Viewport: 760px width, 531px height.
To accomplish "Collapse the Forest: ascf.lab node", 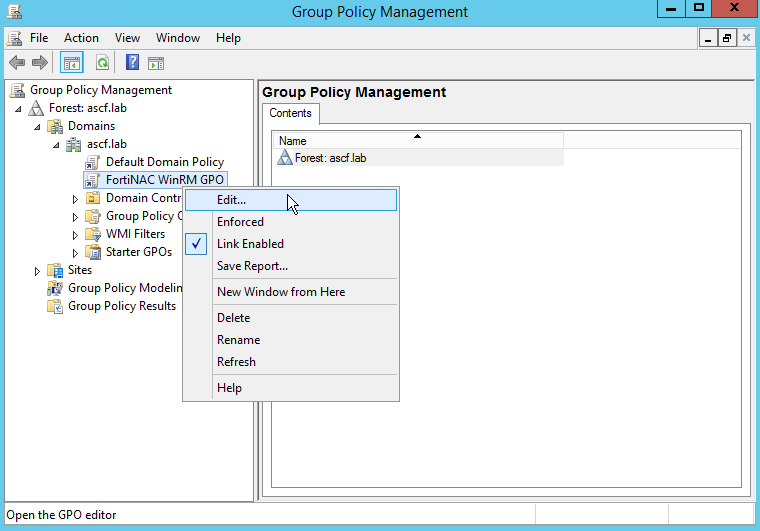I will [18, 109].
